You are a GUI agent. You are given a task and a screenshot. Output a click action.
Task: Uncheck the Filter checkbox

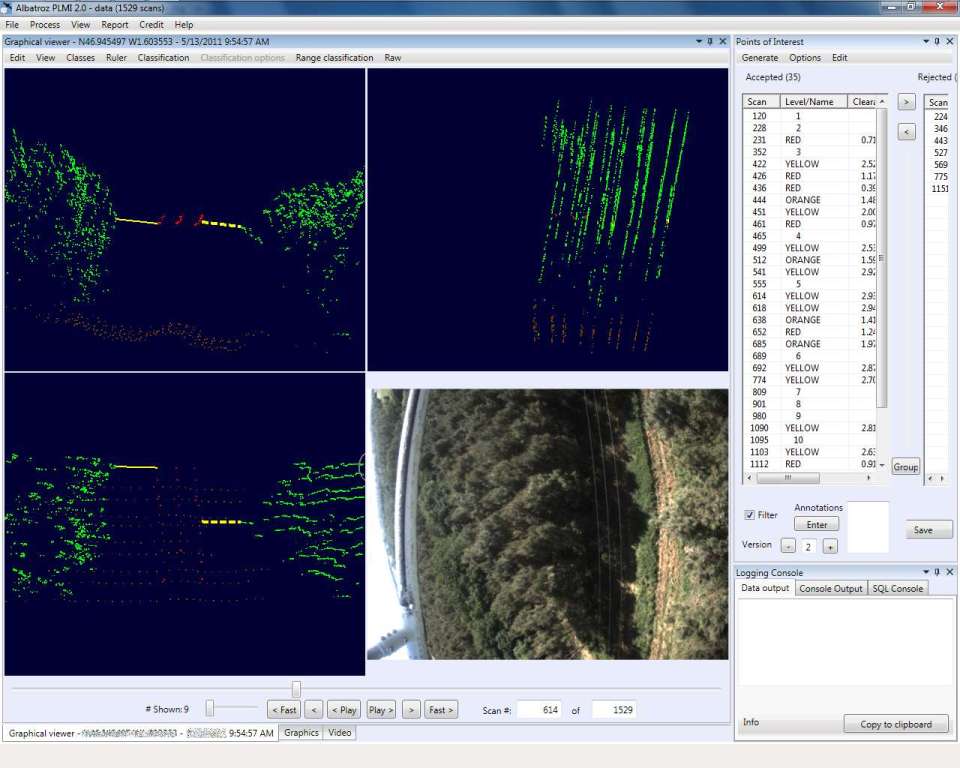750,515
